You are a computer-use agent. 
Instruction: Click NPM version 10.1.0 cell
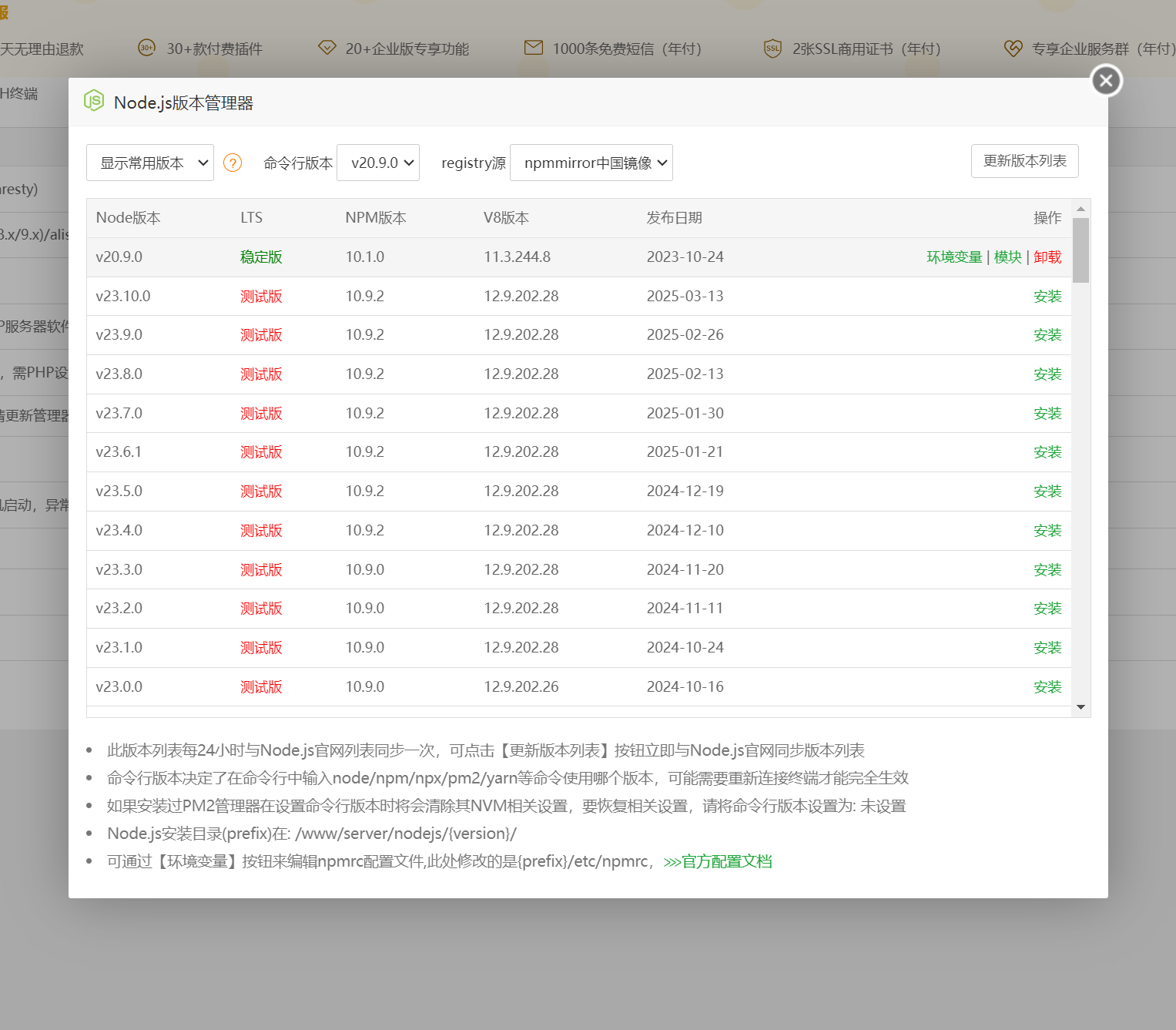point(364,257)
